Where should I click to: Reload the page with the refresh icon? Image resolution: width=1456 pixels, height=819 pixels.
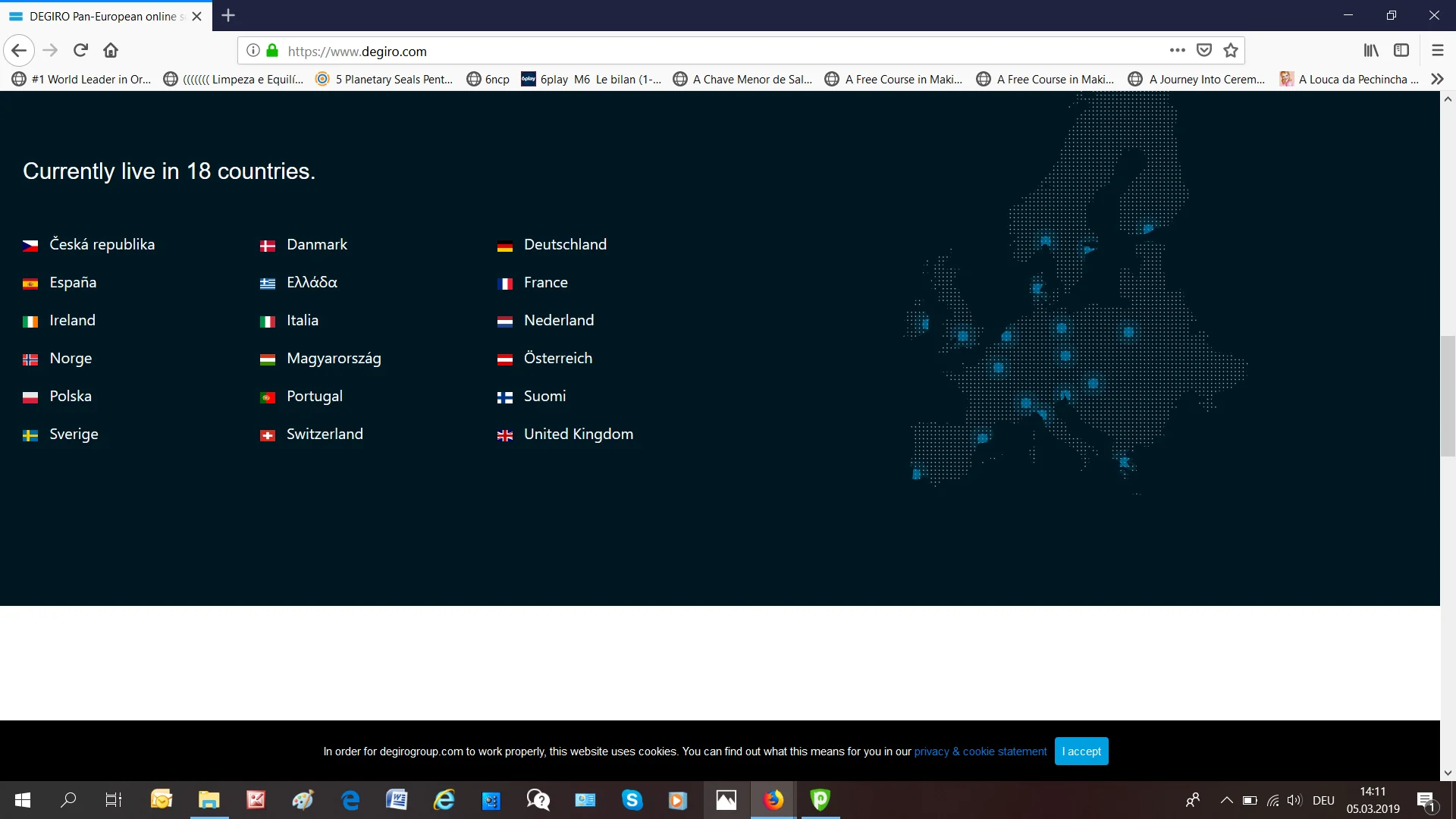pyautogui.click(x=80, y=51)
